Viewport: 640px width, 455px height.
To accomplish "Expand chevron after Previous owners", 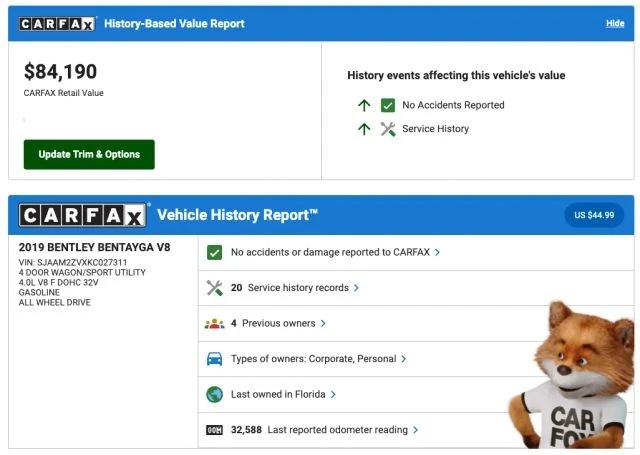I will tap(323, 324).
